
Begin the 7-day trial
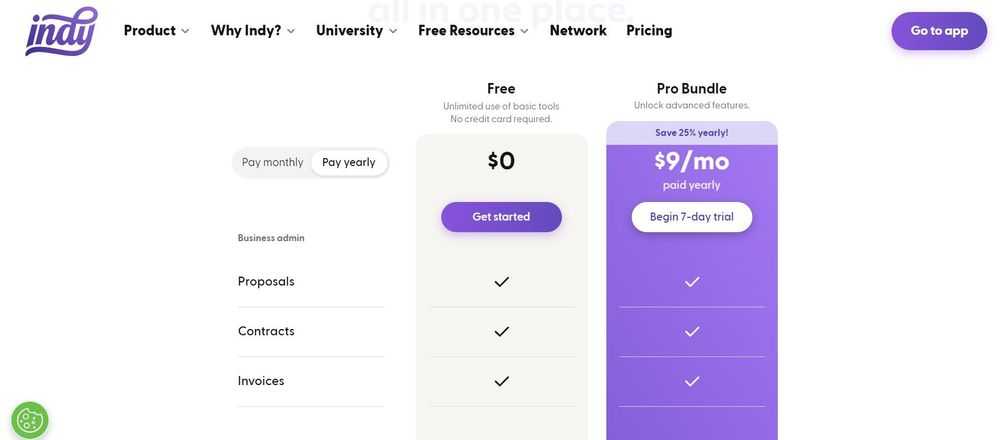[692, 217]
